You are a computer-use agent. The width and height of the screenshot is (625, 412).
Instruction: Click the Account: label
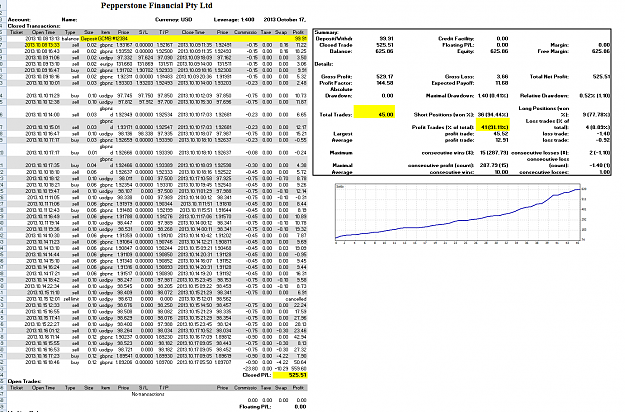tap(19, 20)
